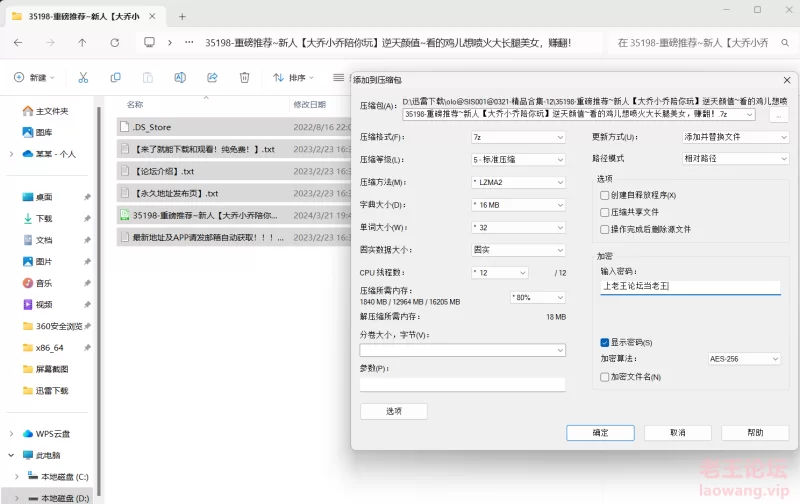
Task: Enable 操作完成后删除源文件 checkbox
Action: click(x=604, y=229)
